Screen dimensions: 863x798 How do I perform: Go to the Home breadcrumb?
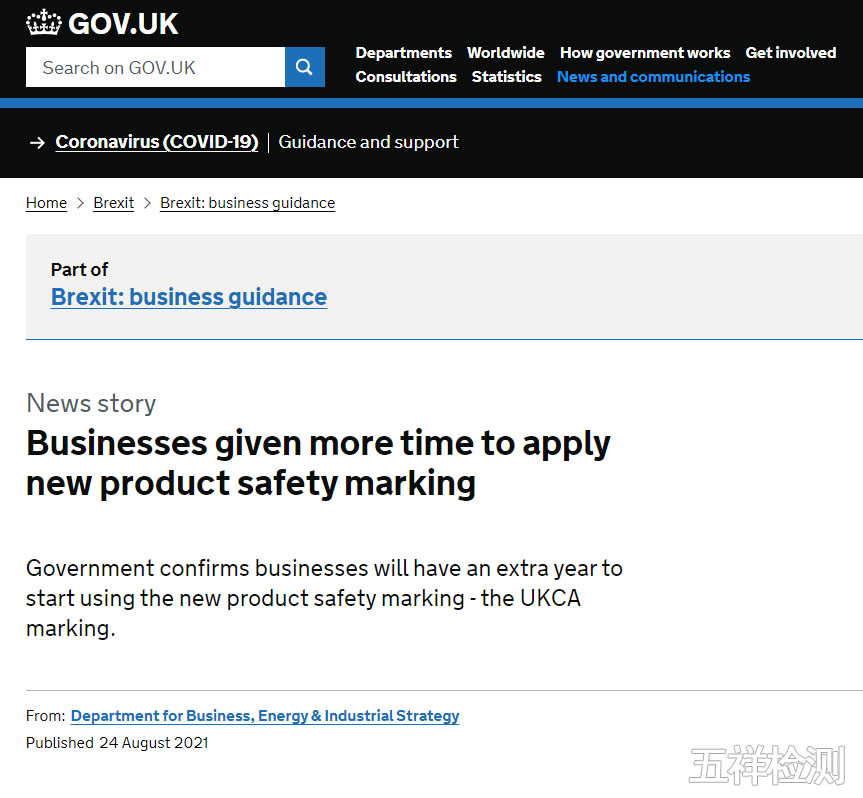[x=46, y=203]
